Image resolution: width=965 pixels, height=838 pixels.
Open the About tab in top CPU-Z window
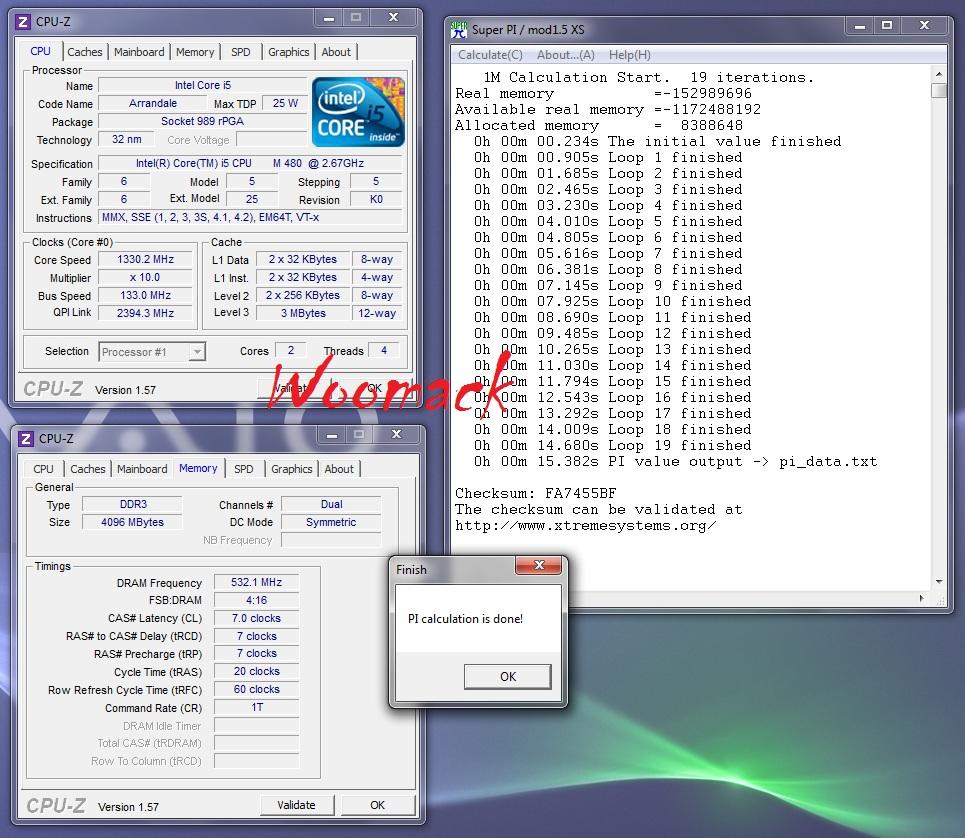point(336,52)
